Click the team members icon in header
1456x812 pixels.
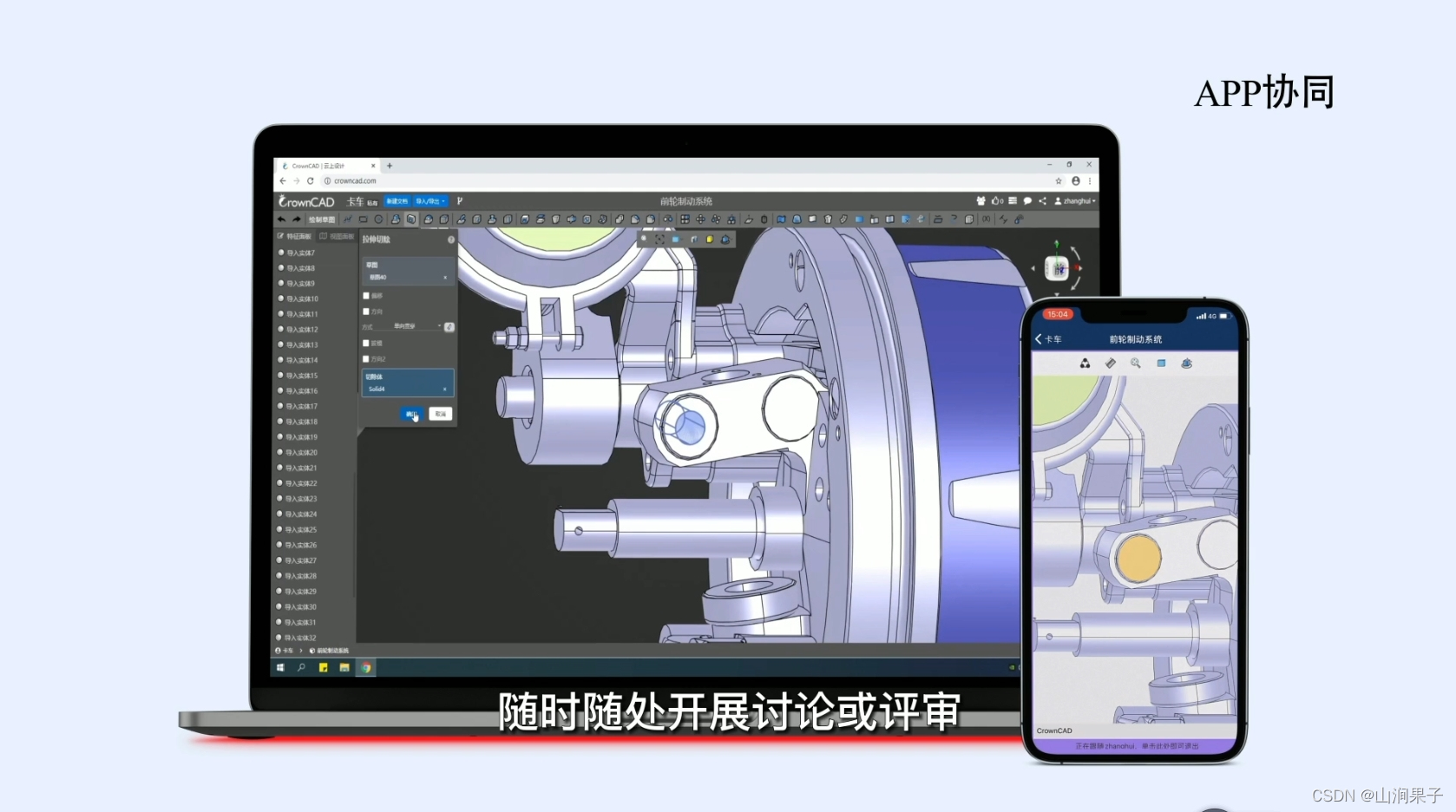tap(981, 201)
